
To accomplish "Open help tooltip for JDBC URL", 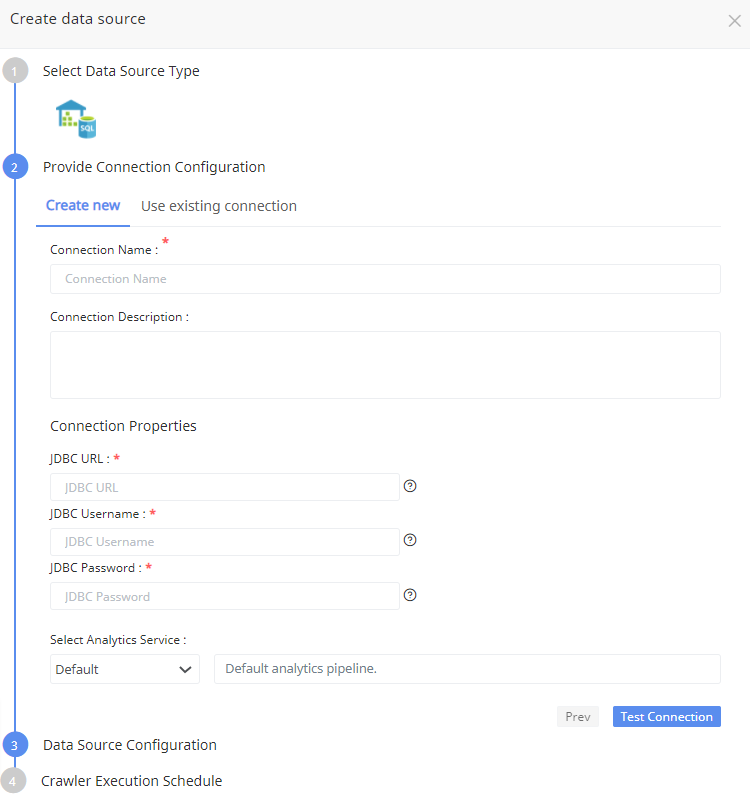I will point(410,486).
